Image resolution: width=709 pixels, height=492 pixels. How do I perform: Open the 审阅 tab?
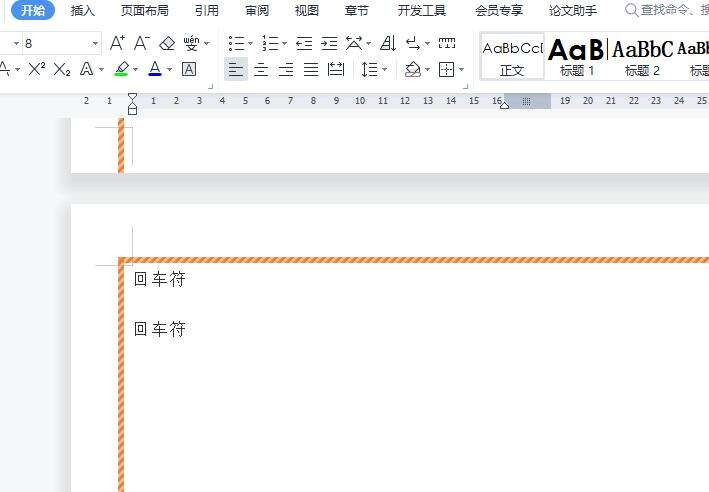click(x=257, y=10)
